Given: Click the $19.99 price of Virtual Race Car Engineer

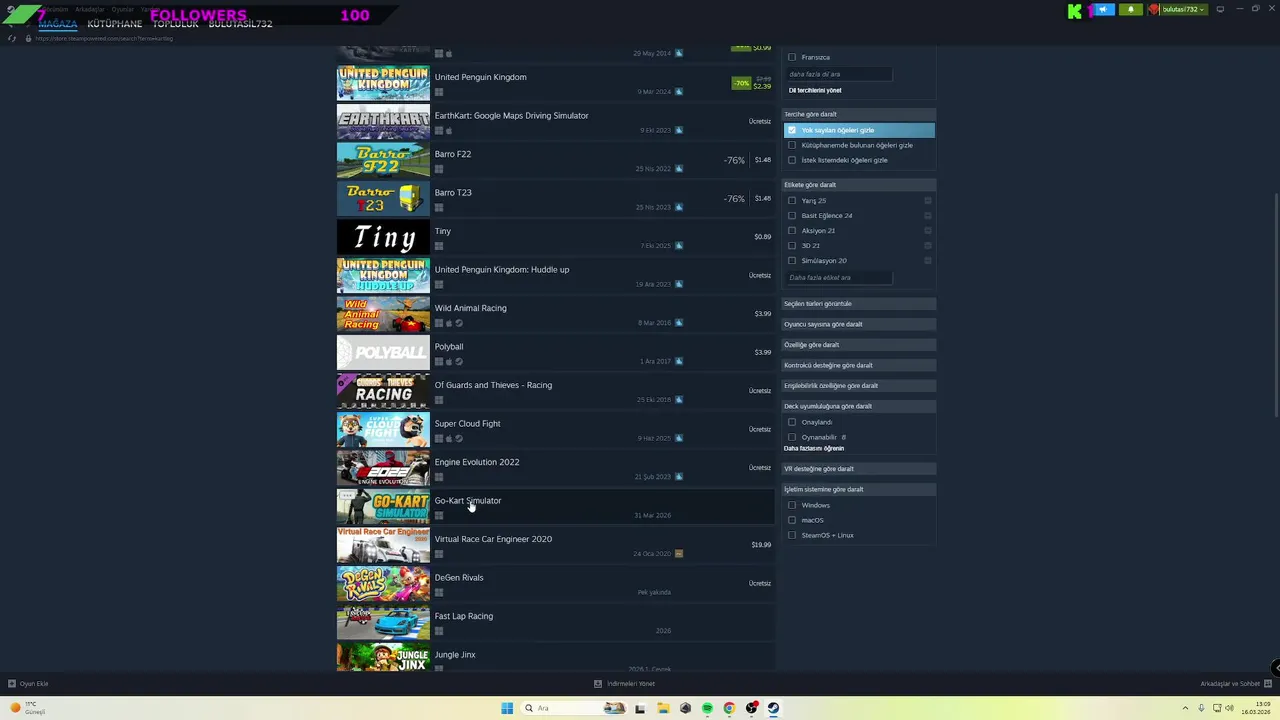Looking at the screenshot, I should pyautogui.click(x=761, y=545).
